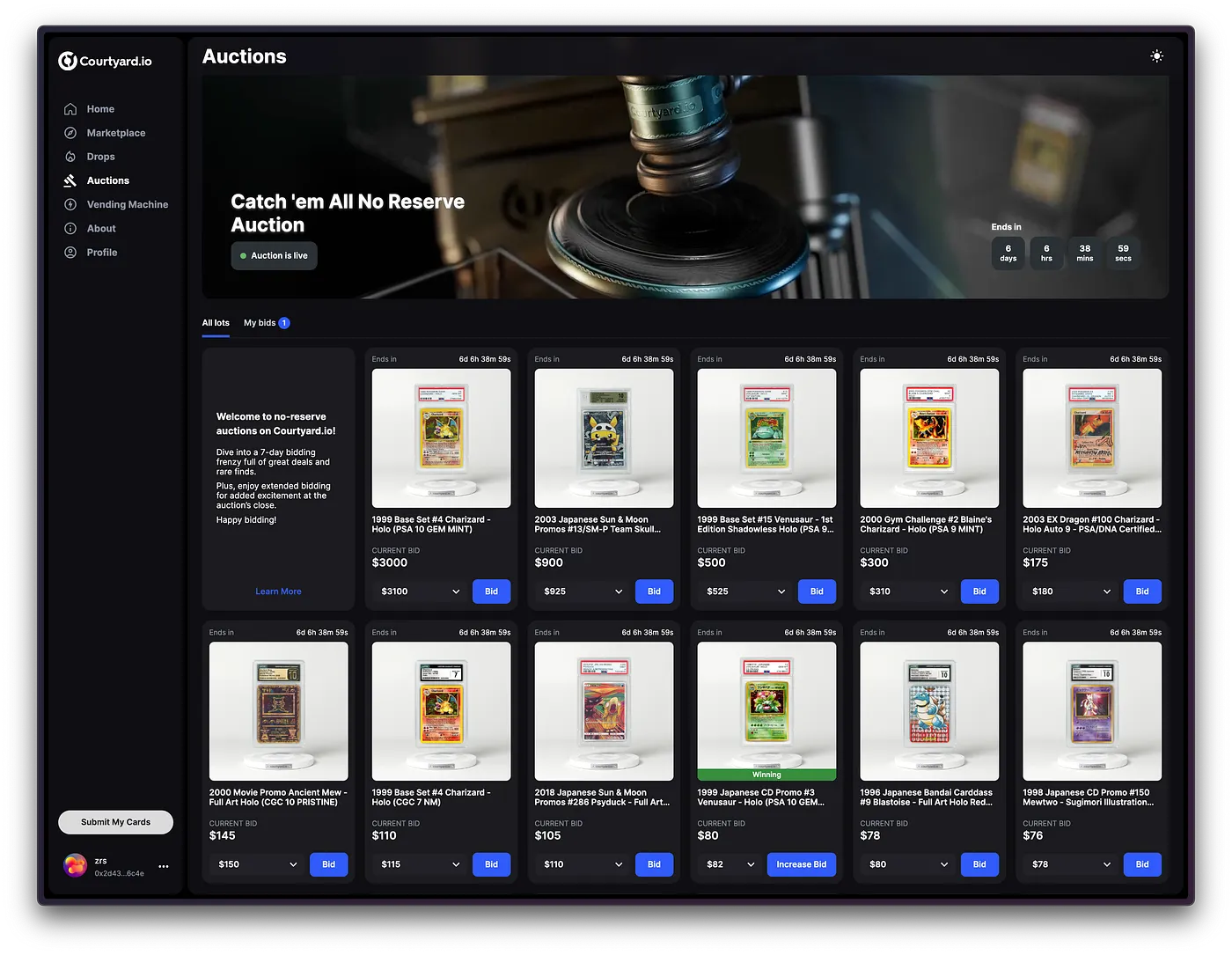
Task: Expand the $525 bid amount dropdown
Action: point(745,591)
